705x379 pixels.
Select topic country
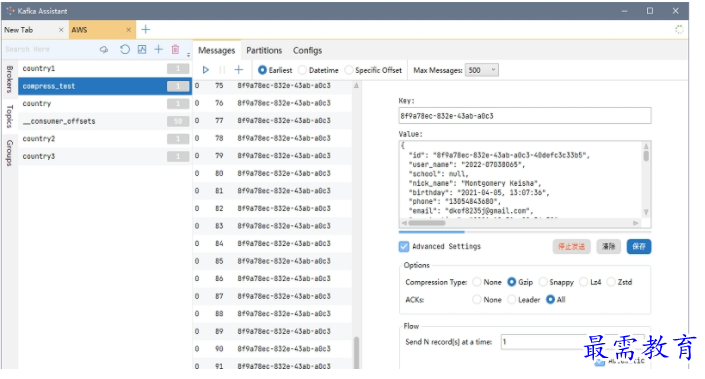coord(105,103)
